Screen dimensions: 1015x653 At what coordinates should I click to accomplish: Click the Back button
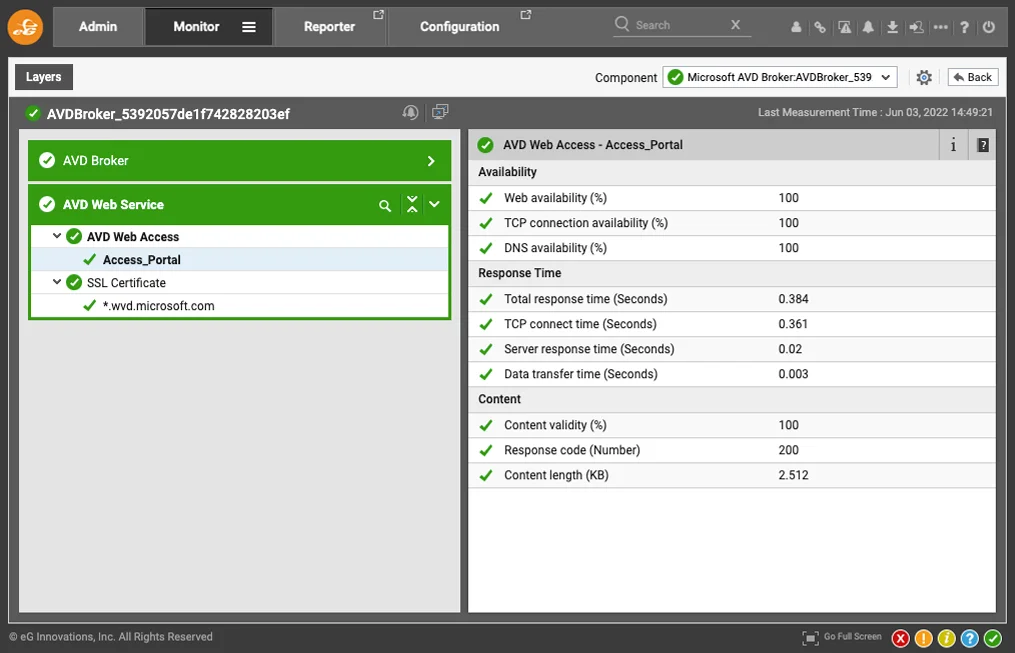(973, 77)
